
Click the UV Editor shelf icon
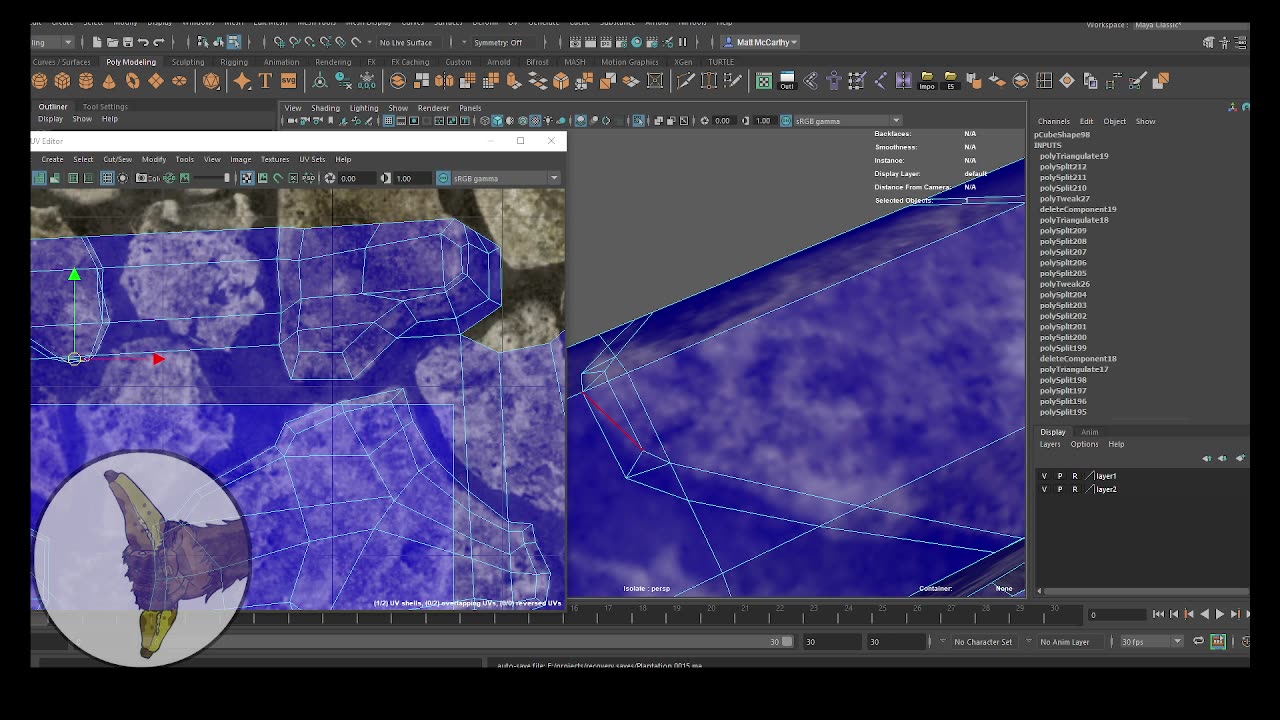click(764, 81)
